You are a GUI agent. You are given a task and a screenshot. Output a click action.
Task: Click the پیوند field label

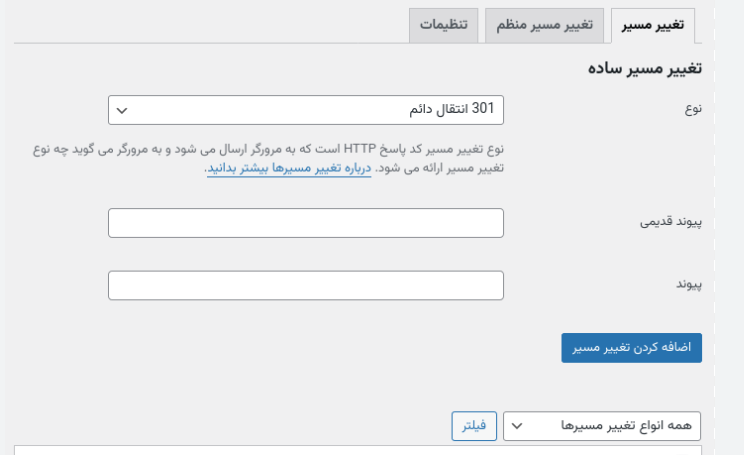688,285
